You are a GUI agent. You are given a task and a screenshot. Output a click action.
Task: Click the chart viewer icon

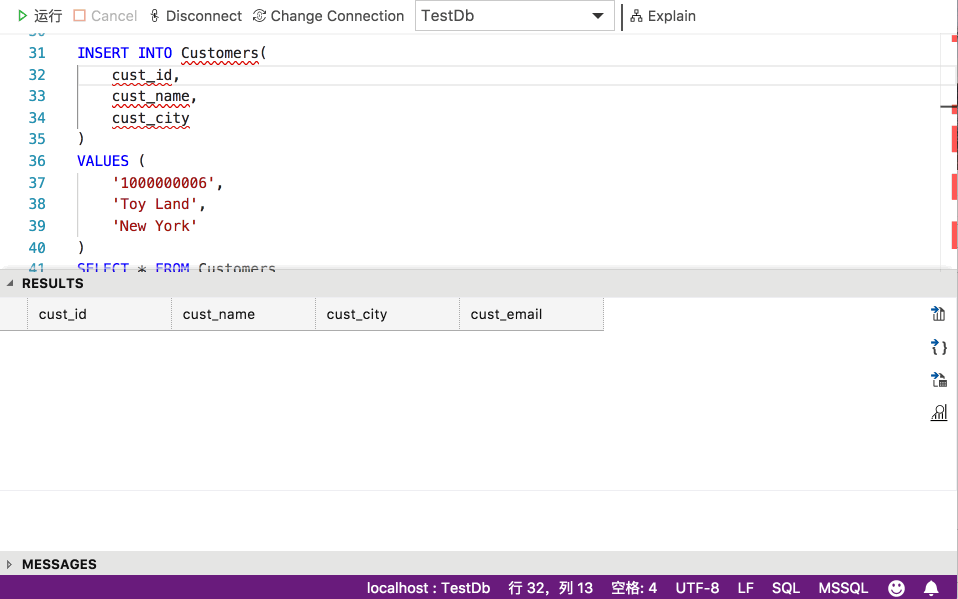[x=938, y=413]
